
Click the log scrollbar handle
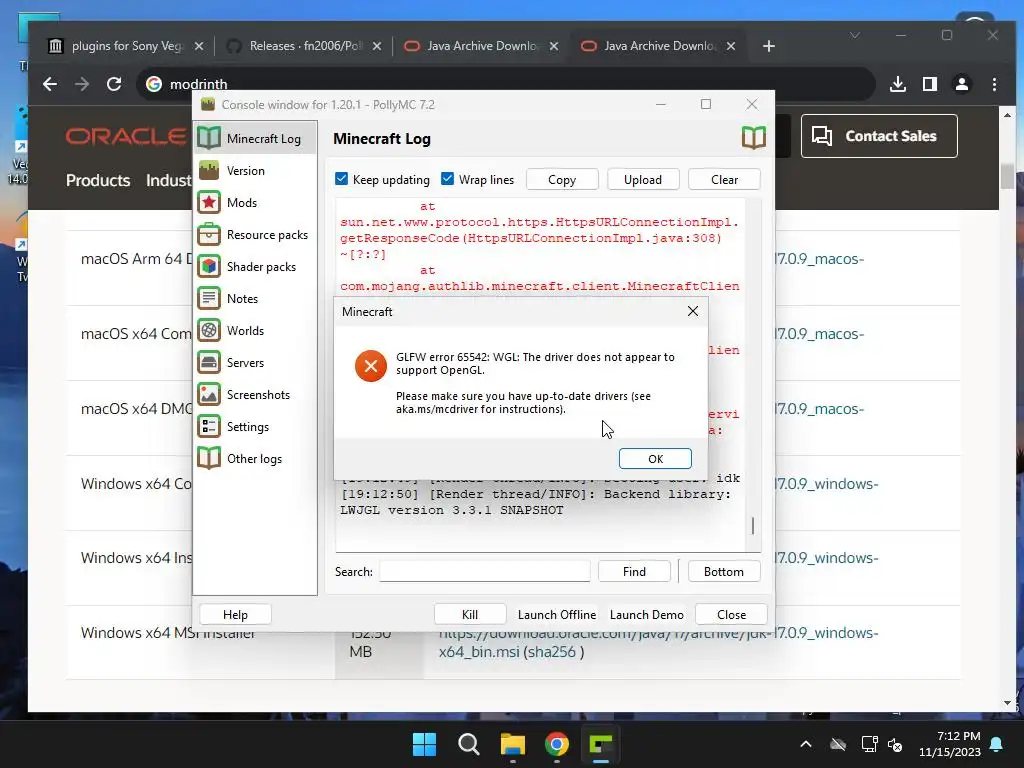pyautogui.click(x=753, y=526)
